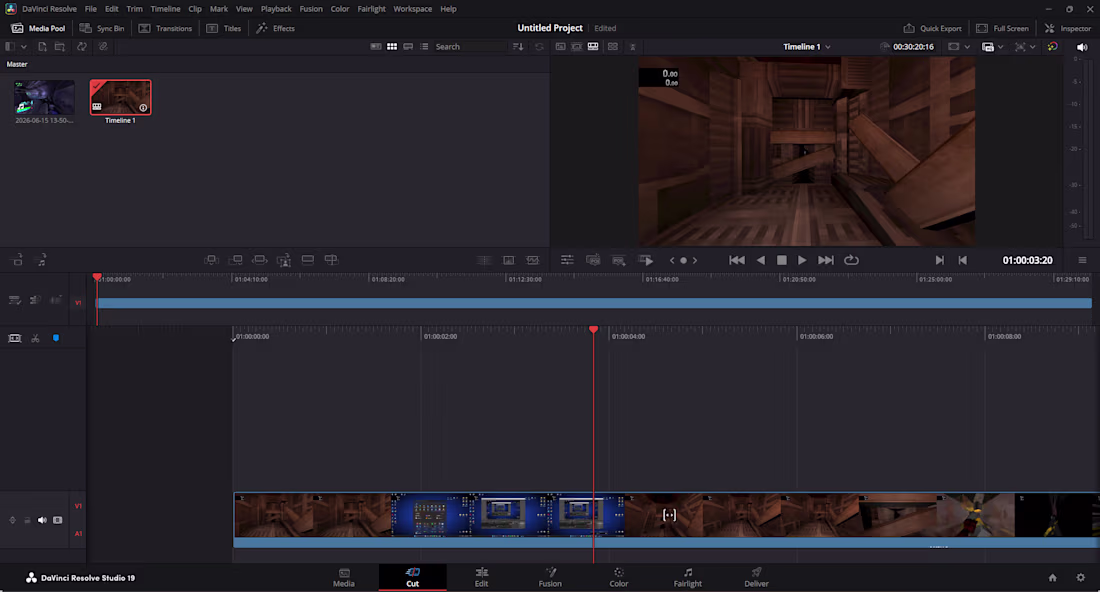Open the Bypass color grades icon
1100x592 pixels.
click(x=1052, y=46)
